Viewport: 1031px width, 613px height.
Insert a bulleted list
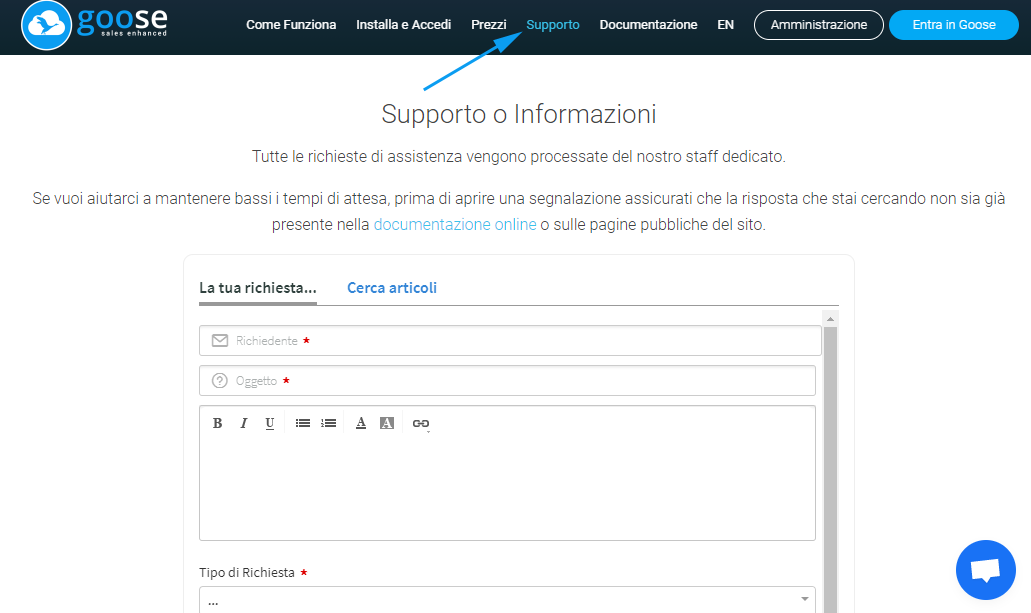click(302, 423)
